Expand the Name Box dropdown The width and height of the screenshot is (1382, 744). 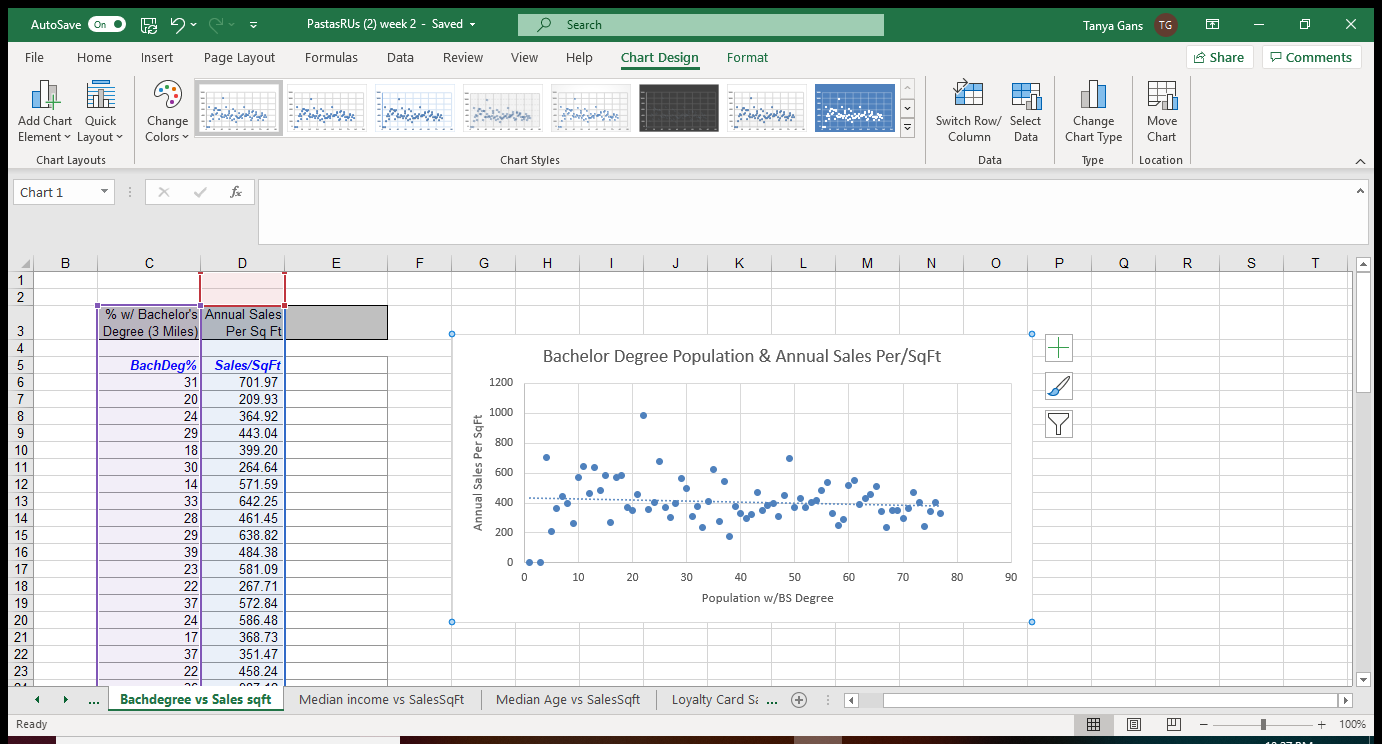tap(104, 193)
